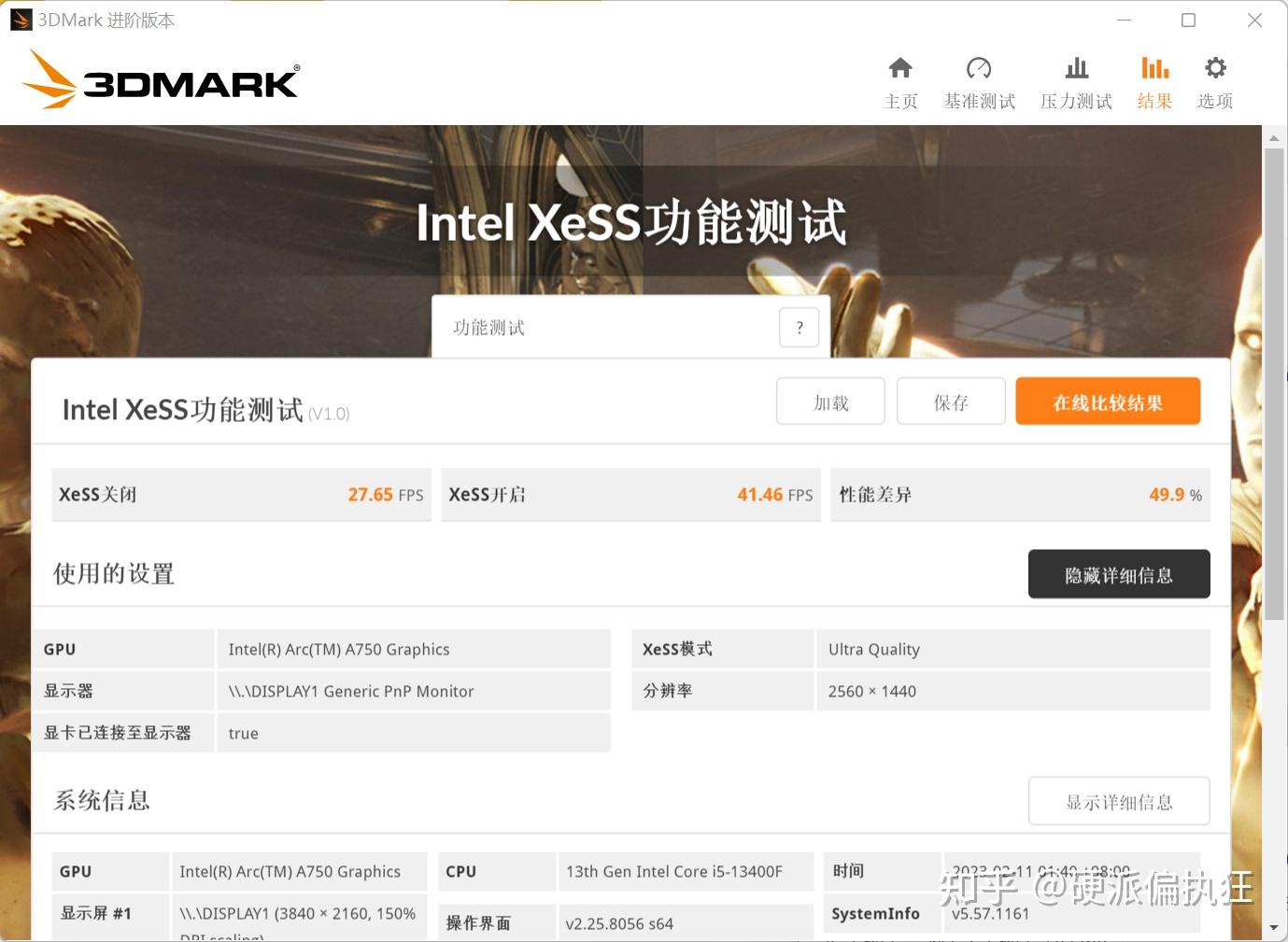This screenshot has width=1288, height=942.
Task: Select the 基准测试 benchmark gauge icon
Action: [x=979, y=79]
